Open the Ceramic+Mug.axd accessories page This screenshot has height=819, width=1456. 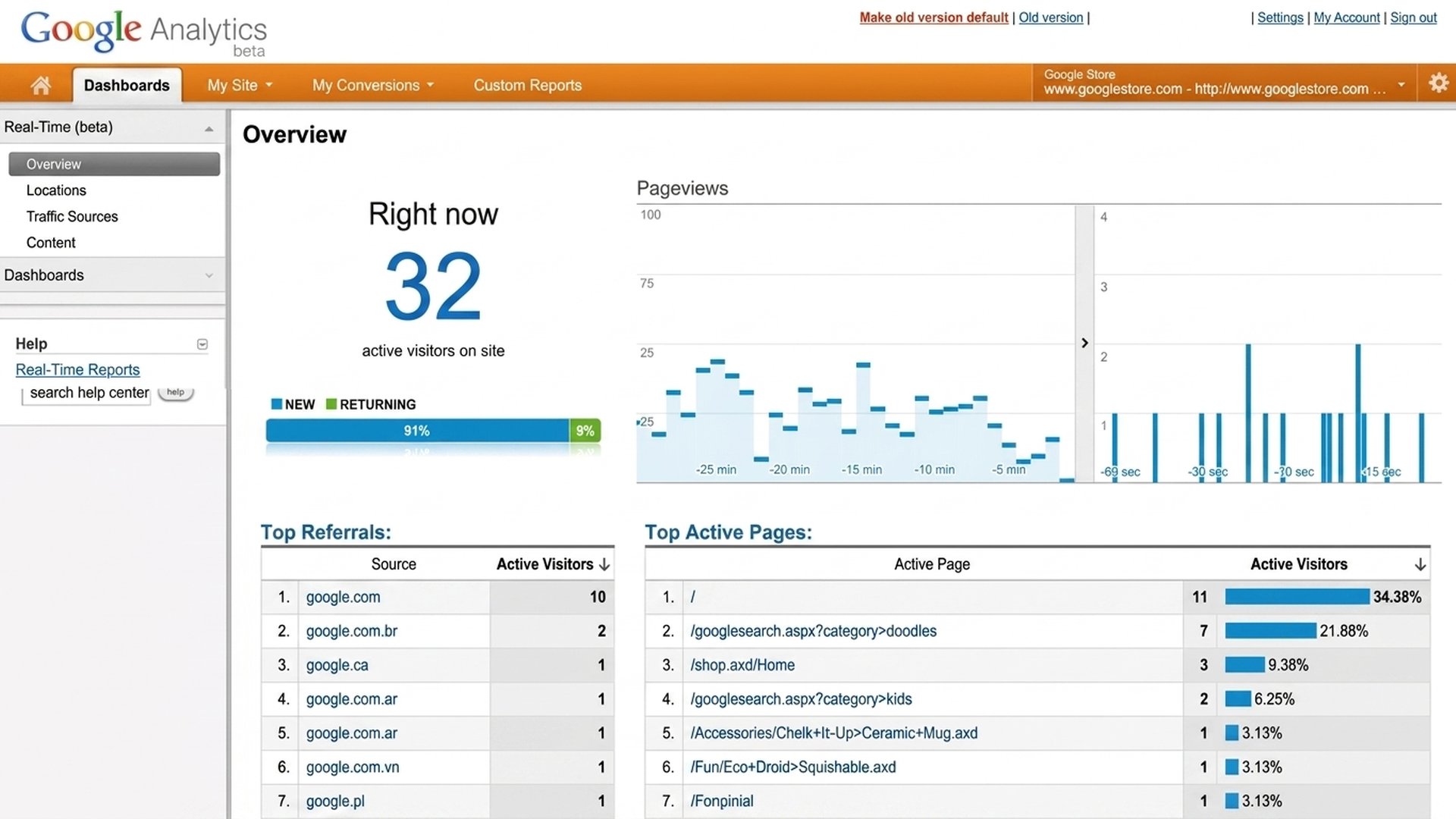click(833, 733)
